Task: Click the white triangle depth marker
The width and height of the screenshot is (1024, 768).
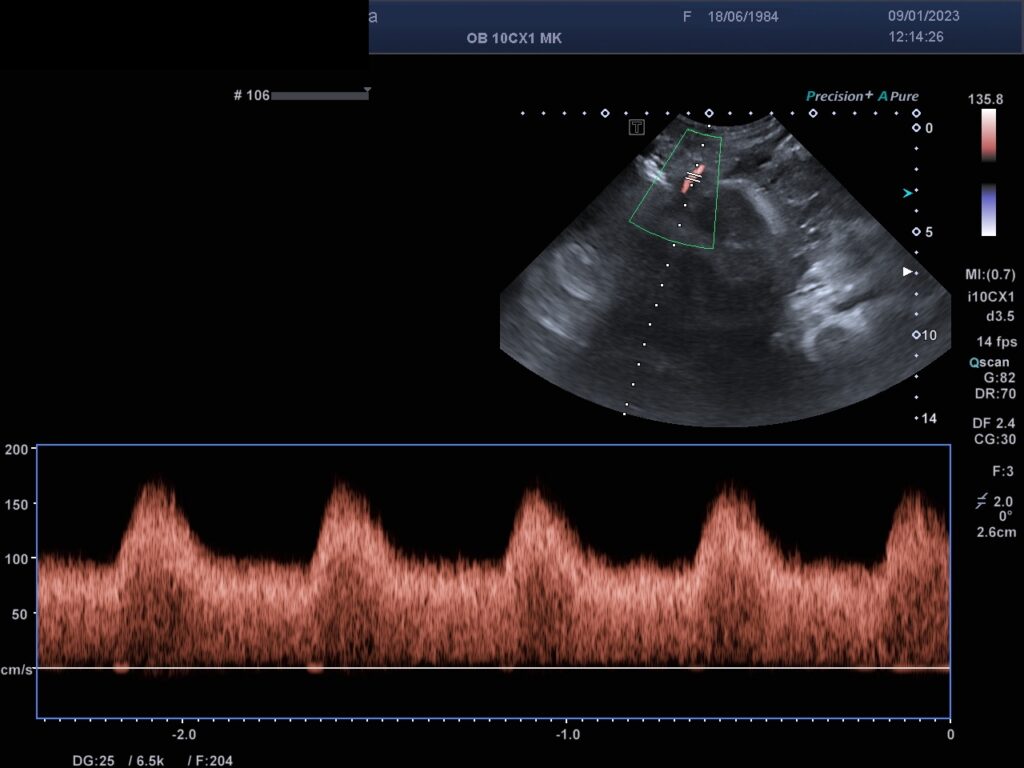Action: [908, 271]
